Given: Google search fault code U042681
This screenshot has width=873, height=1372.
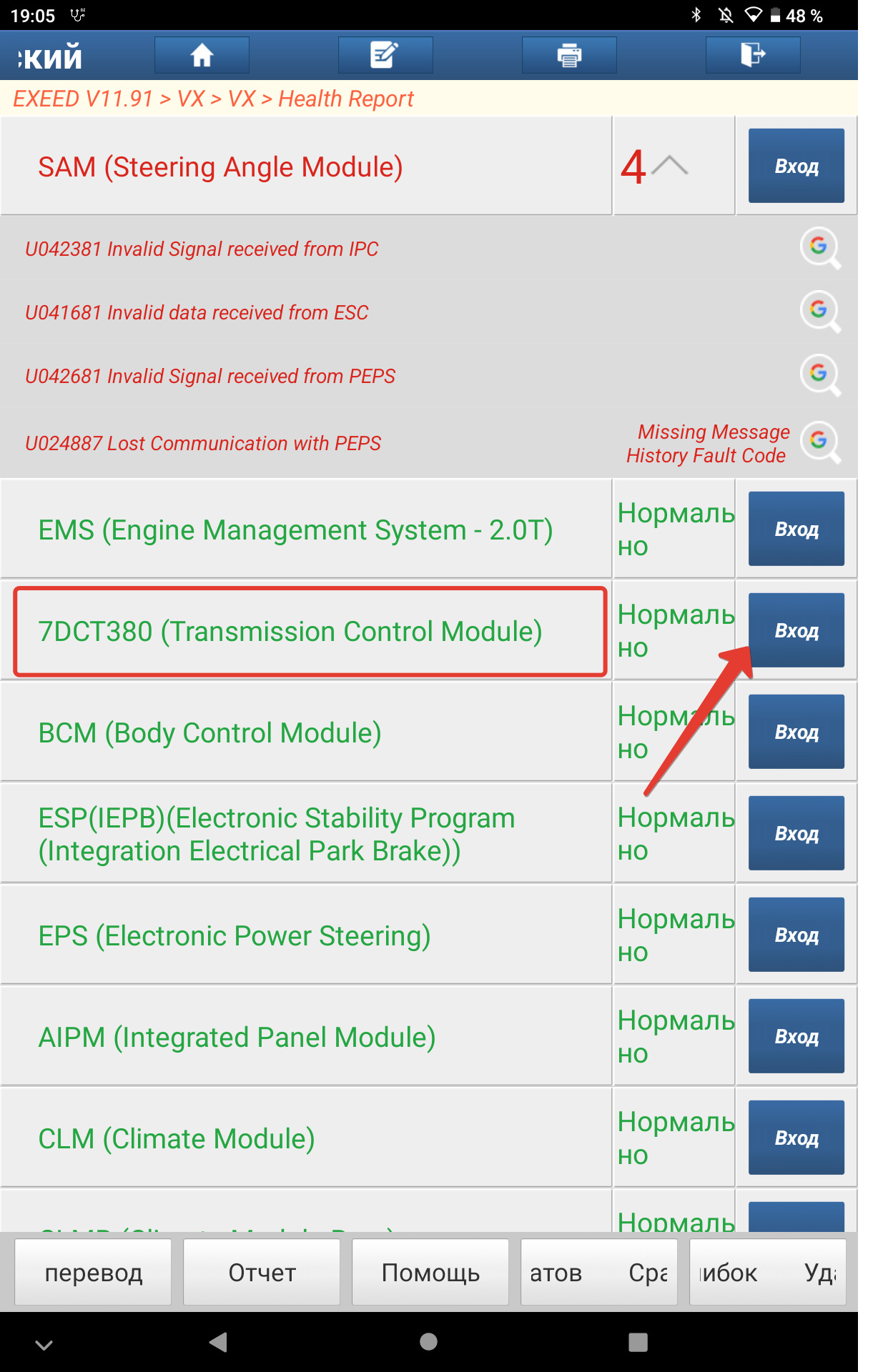Looking at the screenshot, I should point(819,374).
